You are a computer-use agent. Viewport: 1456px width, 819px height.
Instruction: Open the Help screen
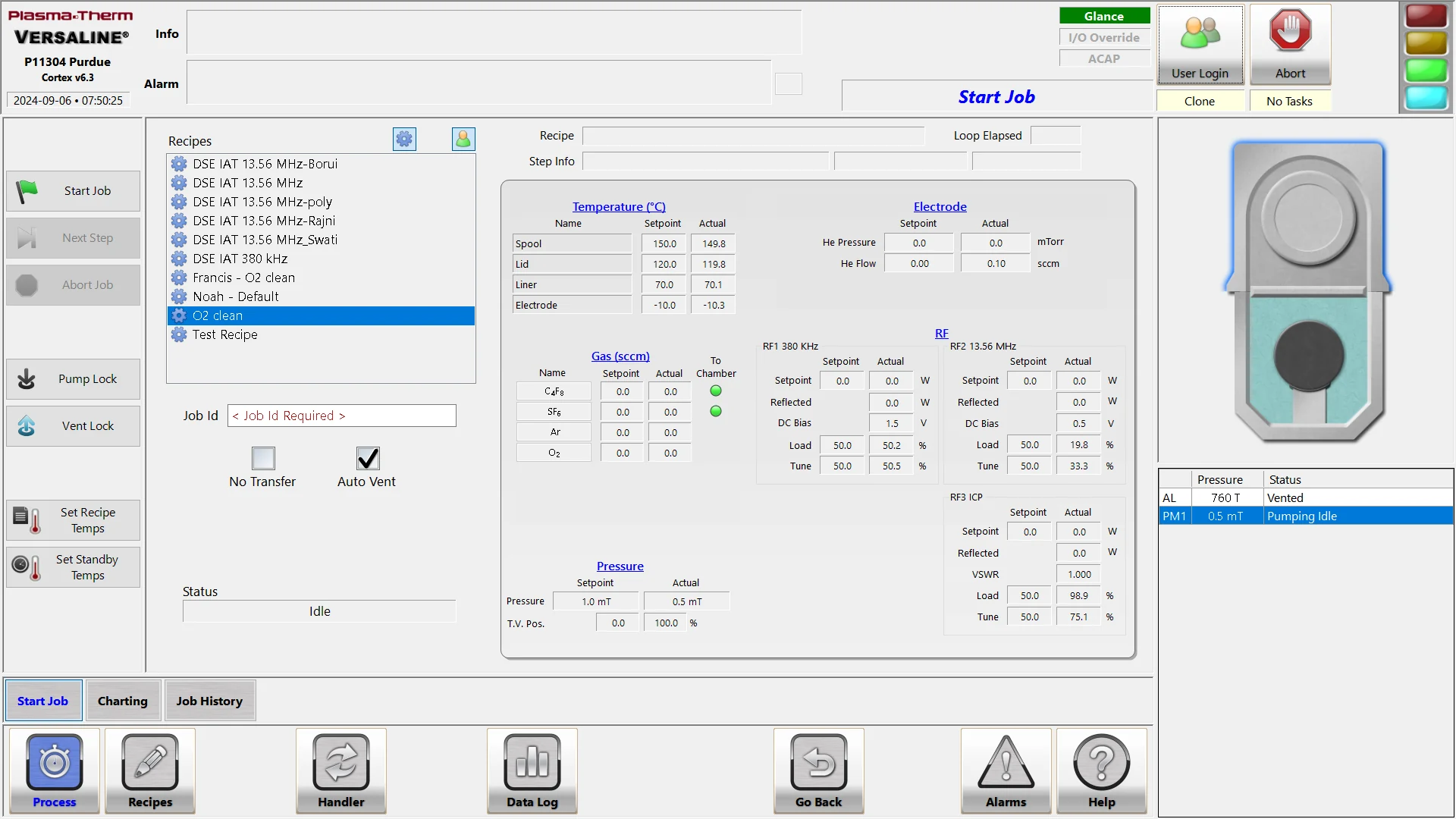coord(1102,770)
